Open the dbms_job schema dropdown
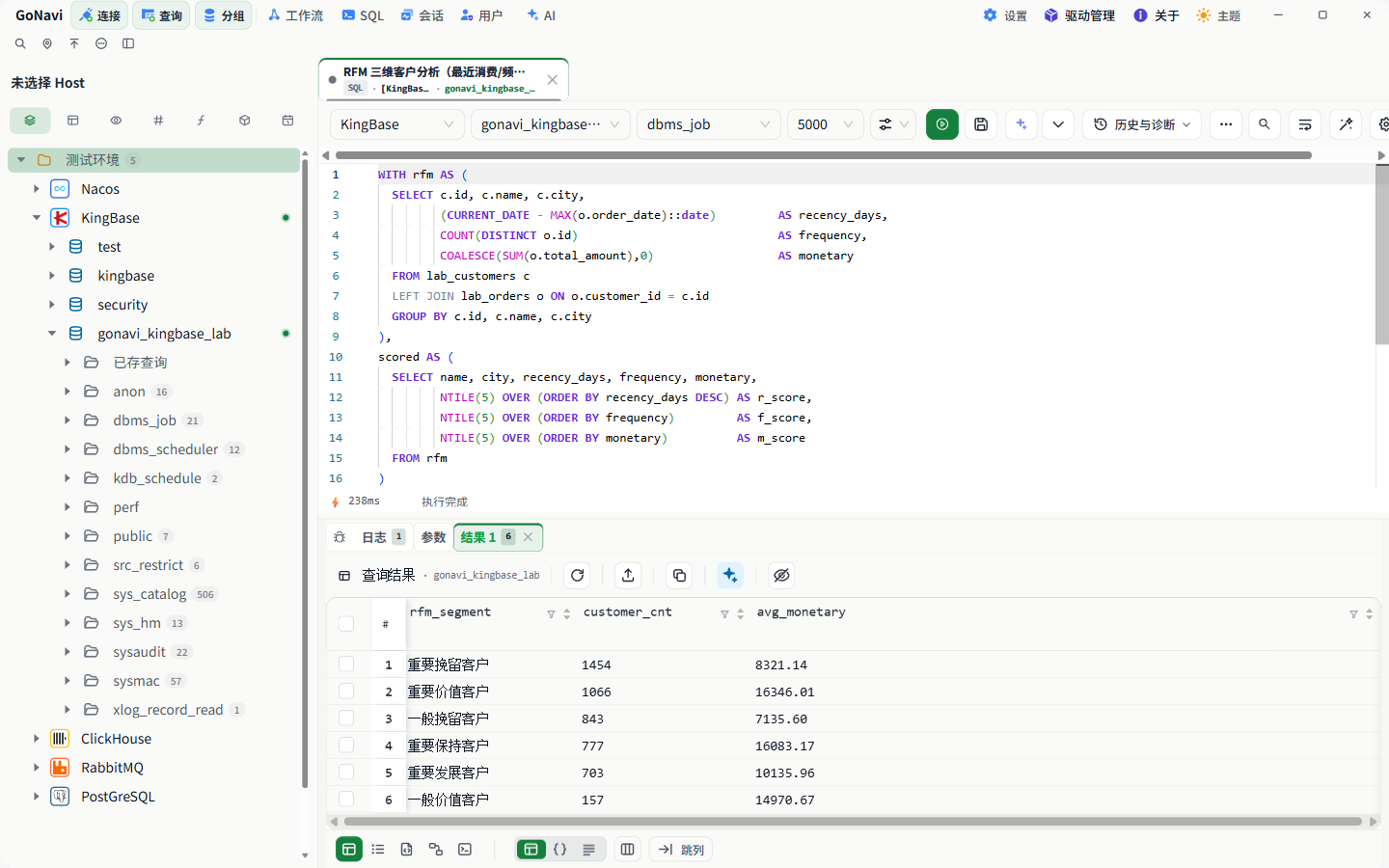Viewport: 1389px width, 868px height. click(709, 124)
